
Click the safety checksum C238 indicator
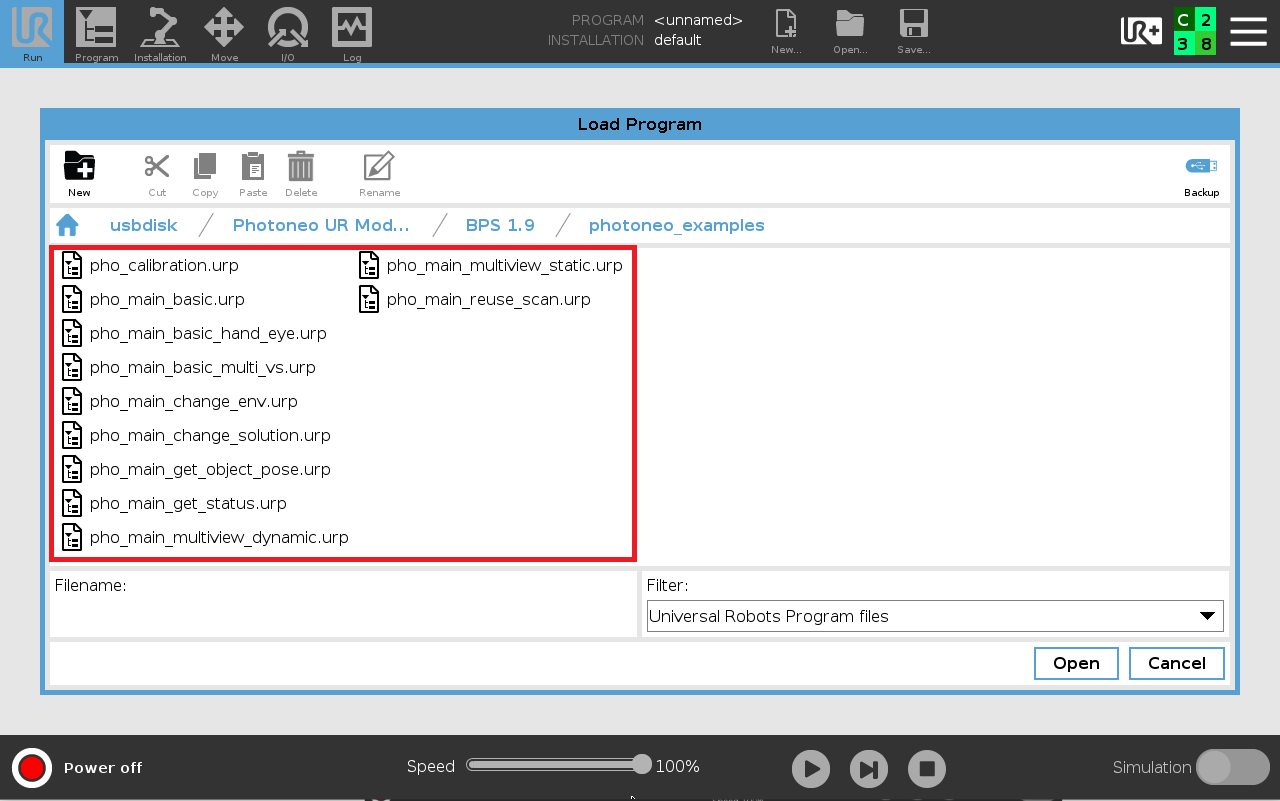pos(1195,32)
